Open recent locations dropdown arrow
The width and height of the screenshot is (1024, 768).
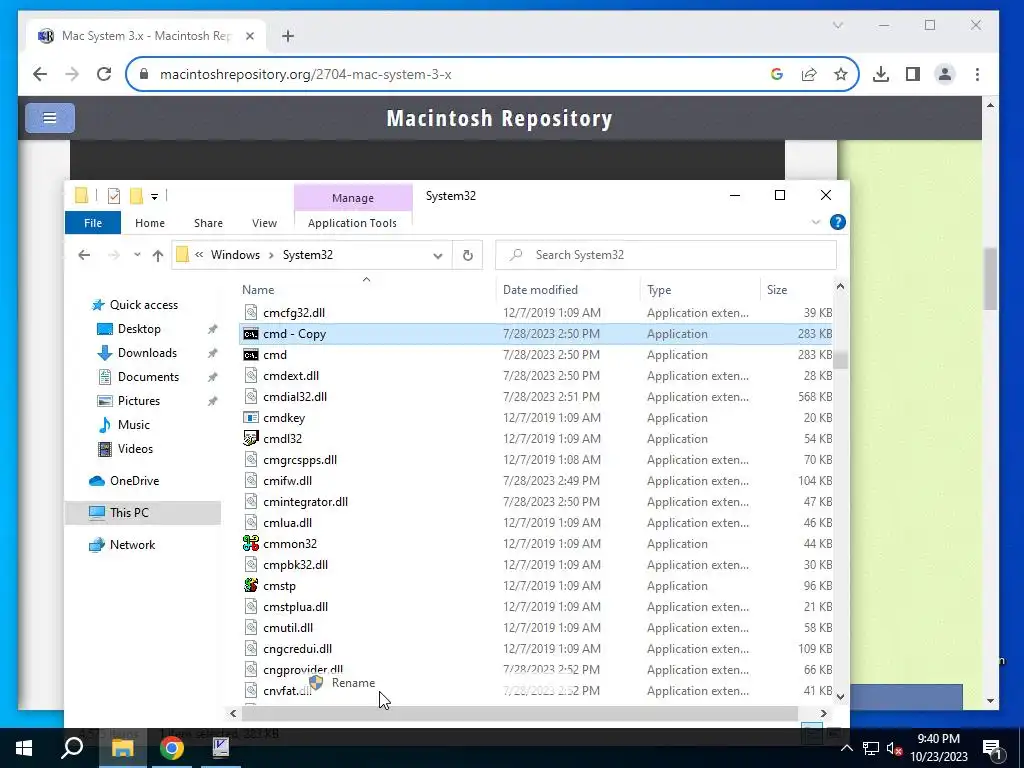point(137,255)
